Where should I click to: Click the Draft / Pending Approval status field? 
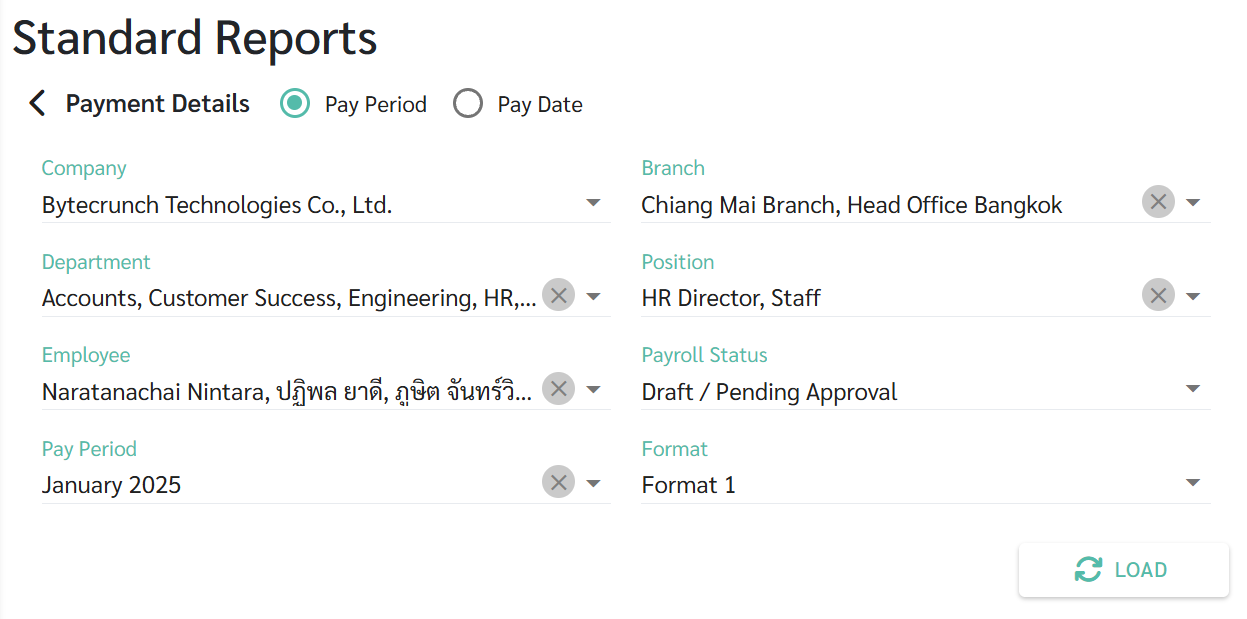coord(925,391)
